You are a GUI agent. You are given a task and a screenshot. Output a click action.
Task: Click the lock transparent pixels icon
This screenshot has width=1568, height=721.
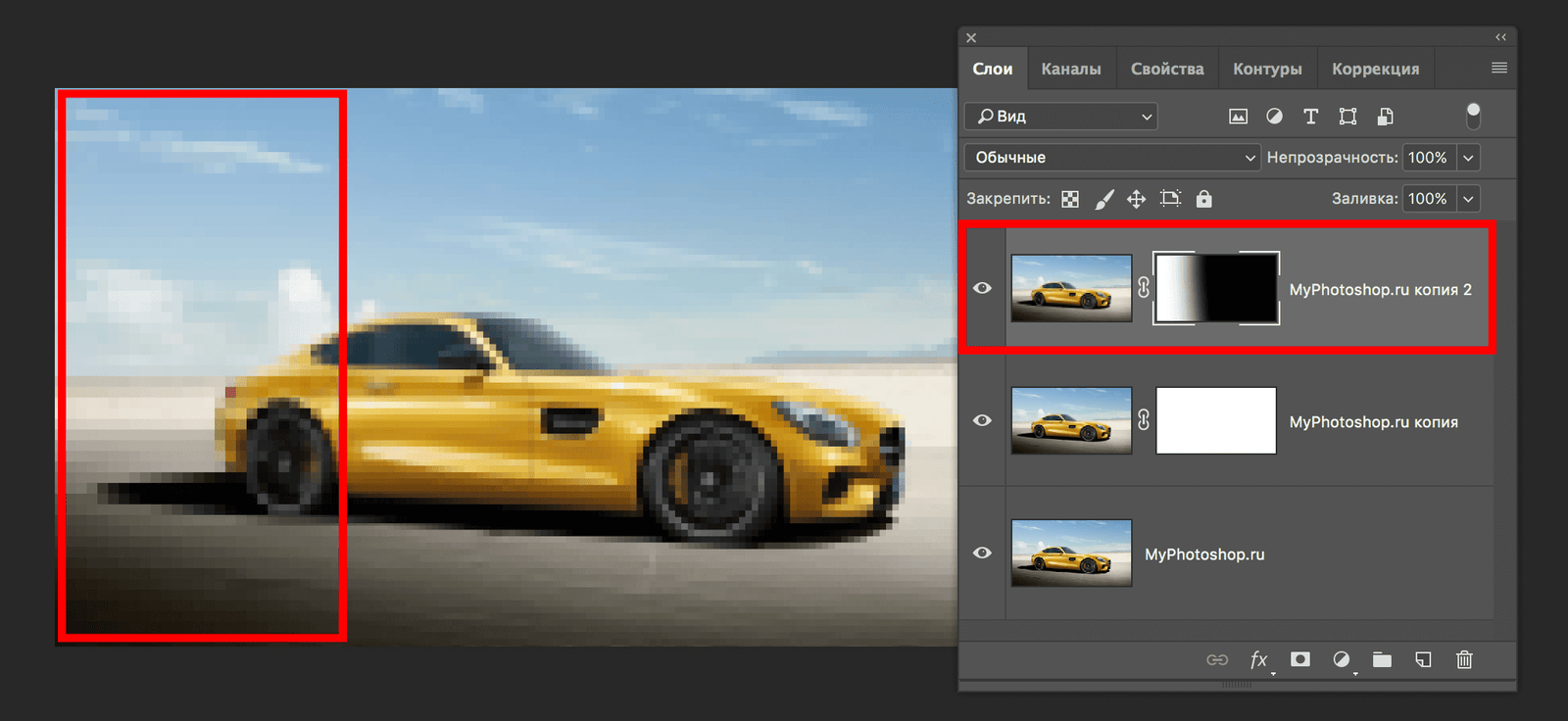coord(1070,199)
